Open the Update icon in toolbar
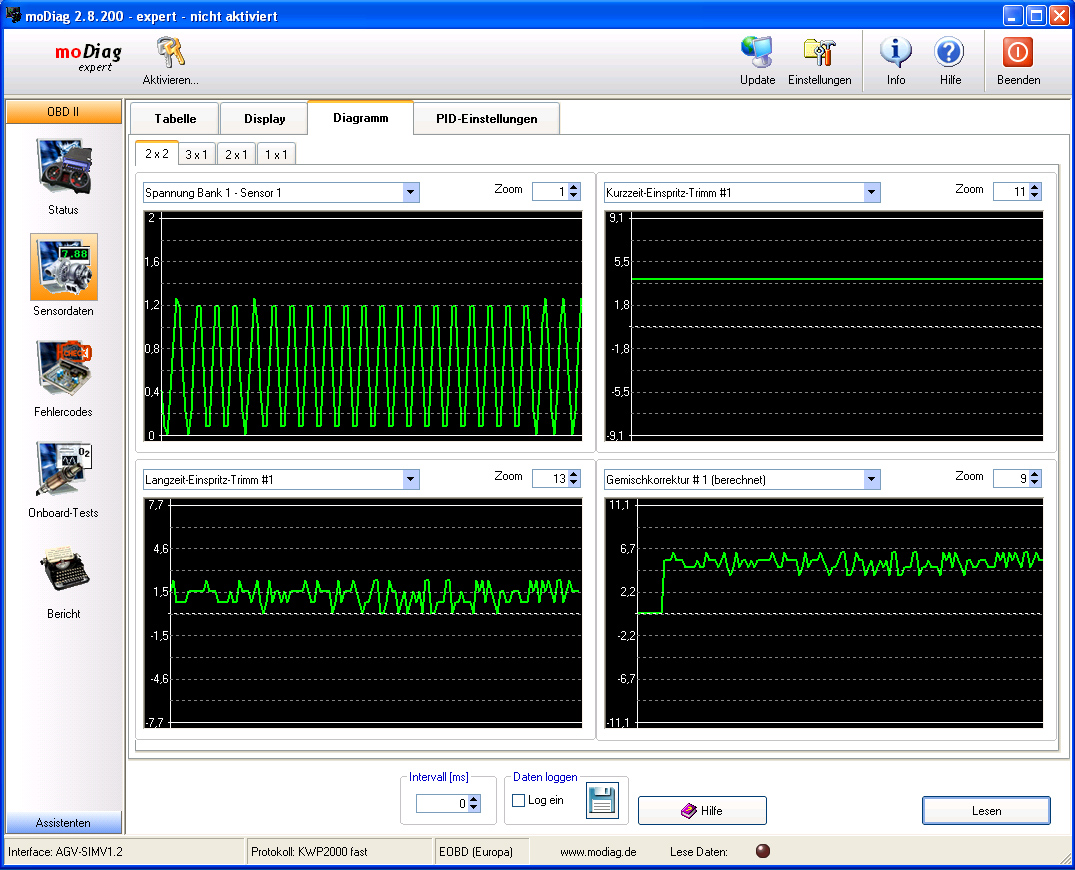 click(757, 54)
